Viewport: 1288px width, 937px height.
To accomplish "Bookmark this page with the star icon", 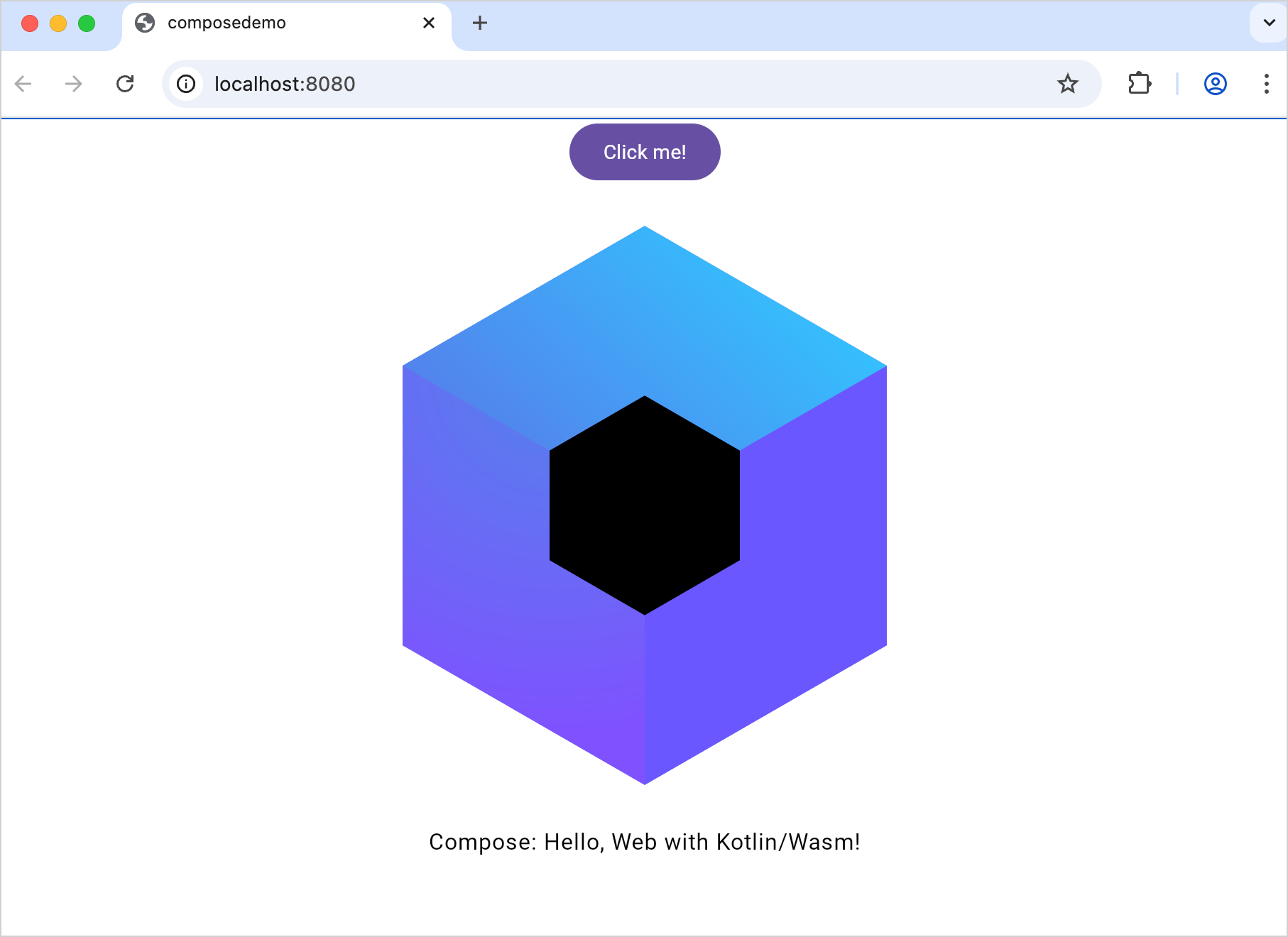I will pos(1067,84).
